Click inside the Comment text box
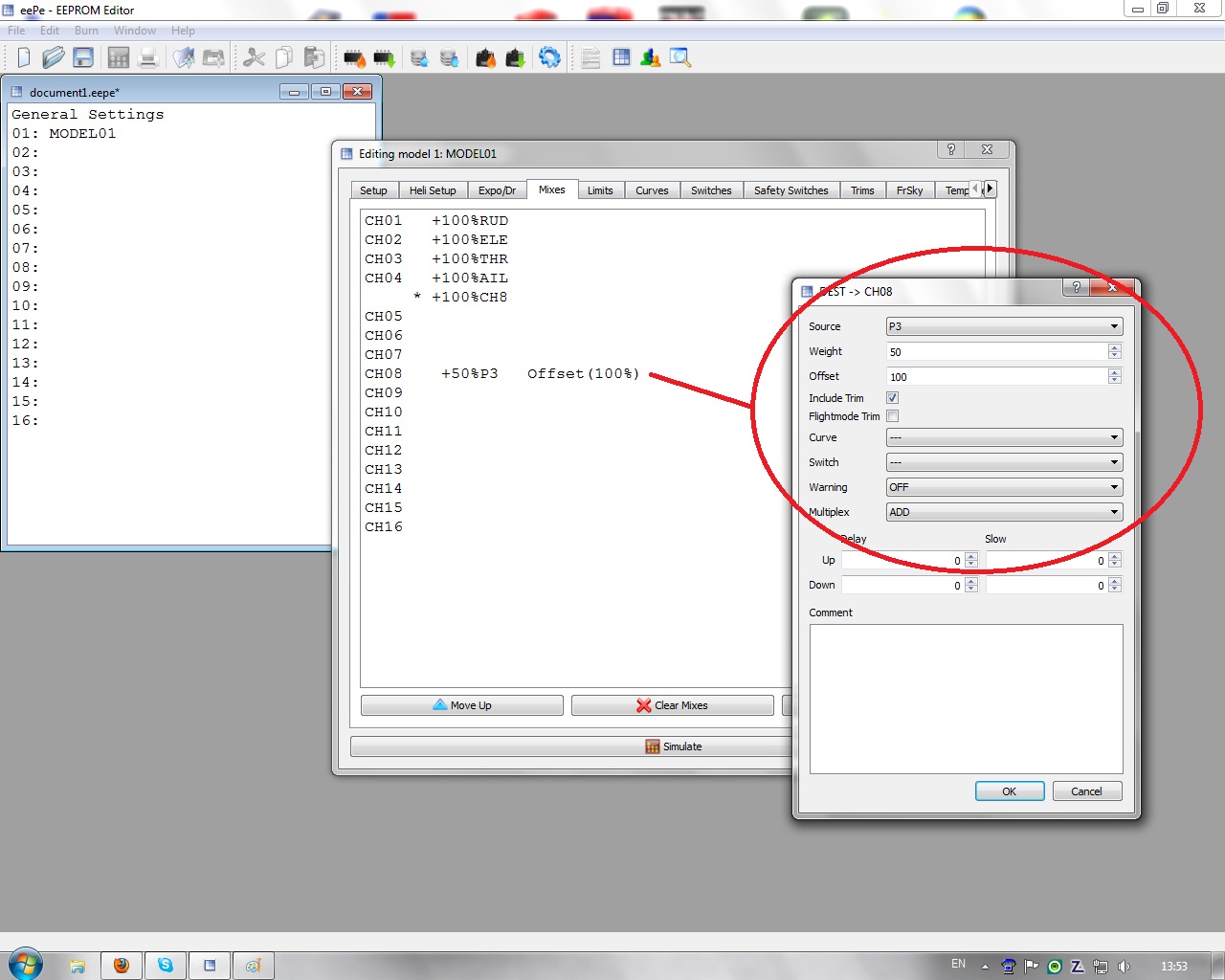The image size is (1225, 980). point(966,699)
